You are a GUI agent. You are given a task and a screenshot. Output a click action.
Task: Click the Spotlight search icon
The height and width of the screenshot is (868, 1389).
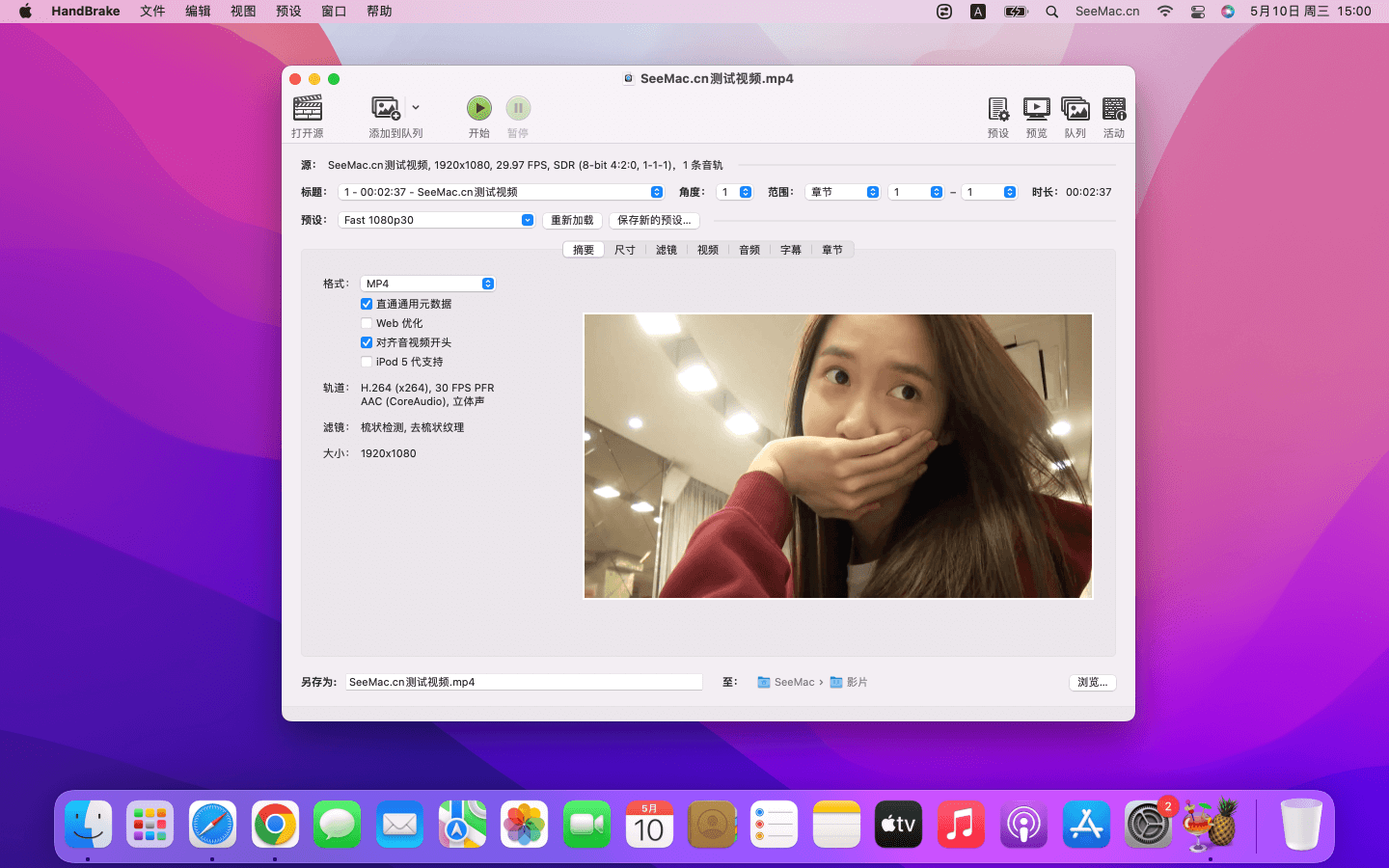point(1052,12)
